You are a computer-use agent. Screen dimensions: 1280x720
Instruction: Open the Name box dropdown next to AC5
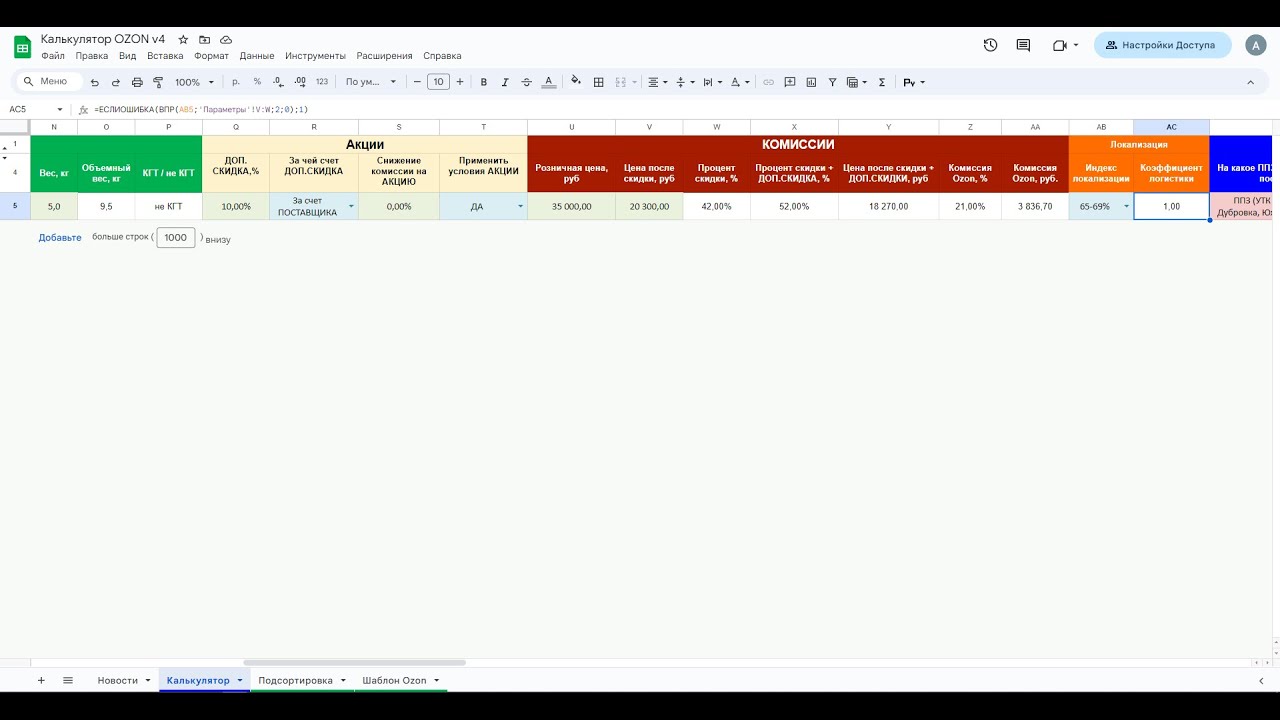(60, 109)
